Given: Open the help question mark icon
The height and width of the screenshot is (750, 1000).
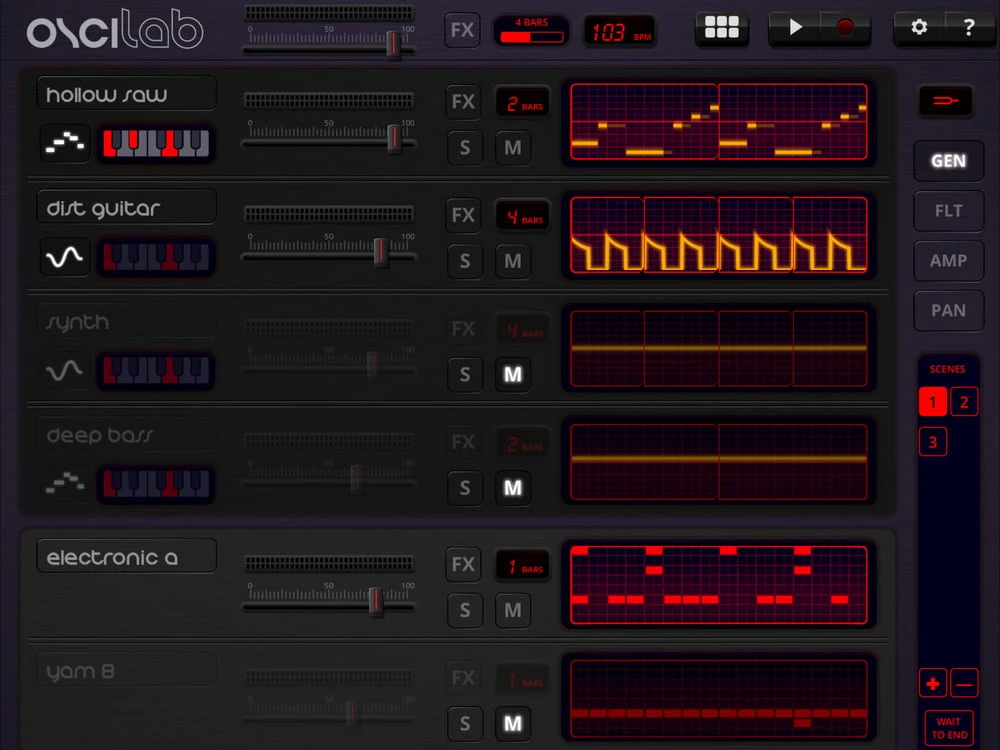Looking at the screenshot, I should tap(968, 28).
